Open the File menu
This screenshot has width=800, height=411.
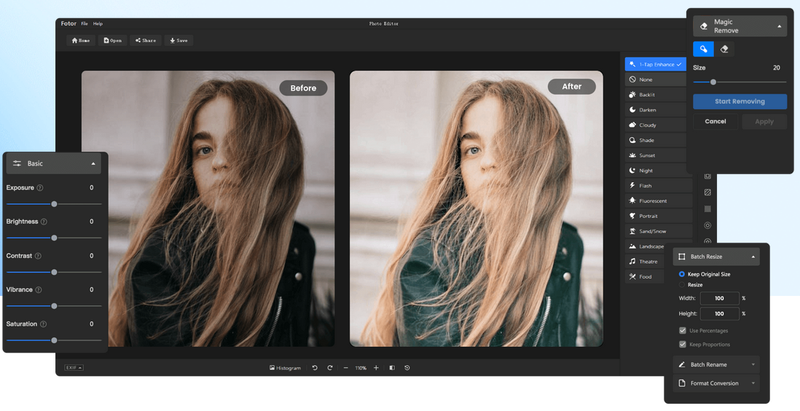pos(84,23)
